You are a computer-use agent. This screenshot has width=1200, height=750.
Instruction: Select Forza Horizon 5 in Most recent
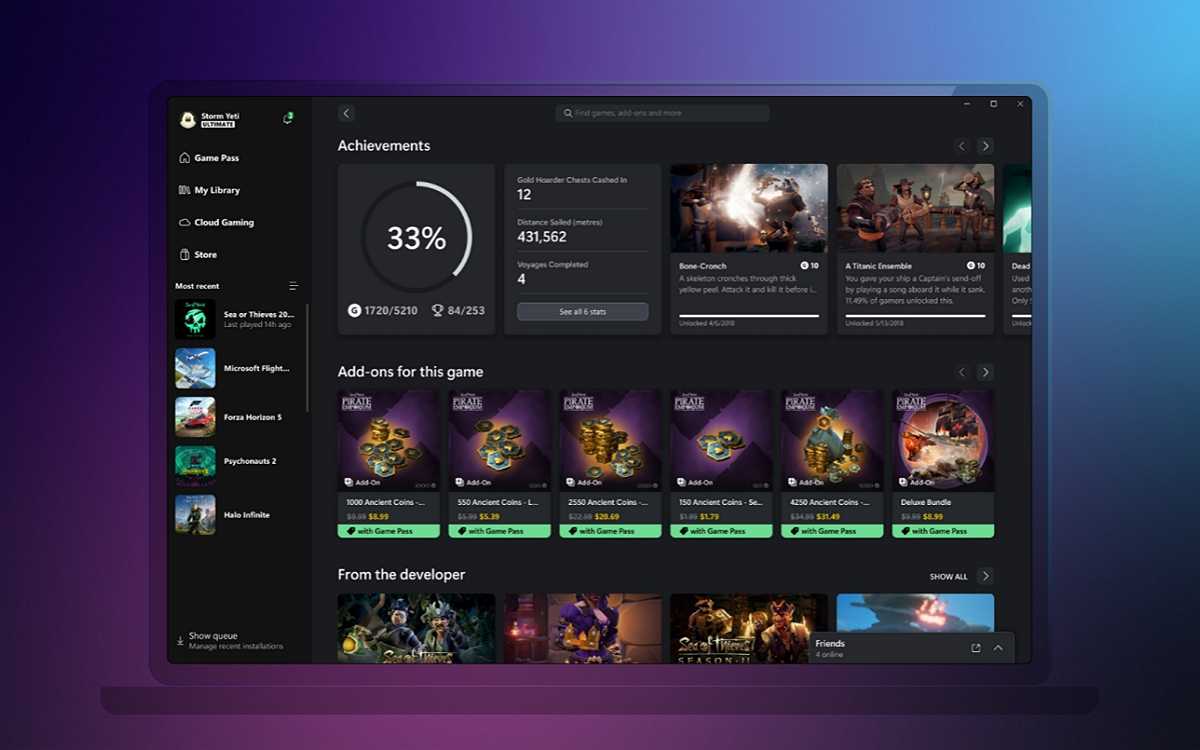tap(236, 417)
